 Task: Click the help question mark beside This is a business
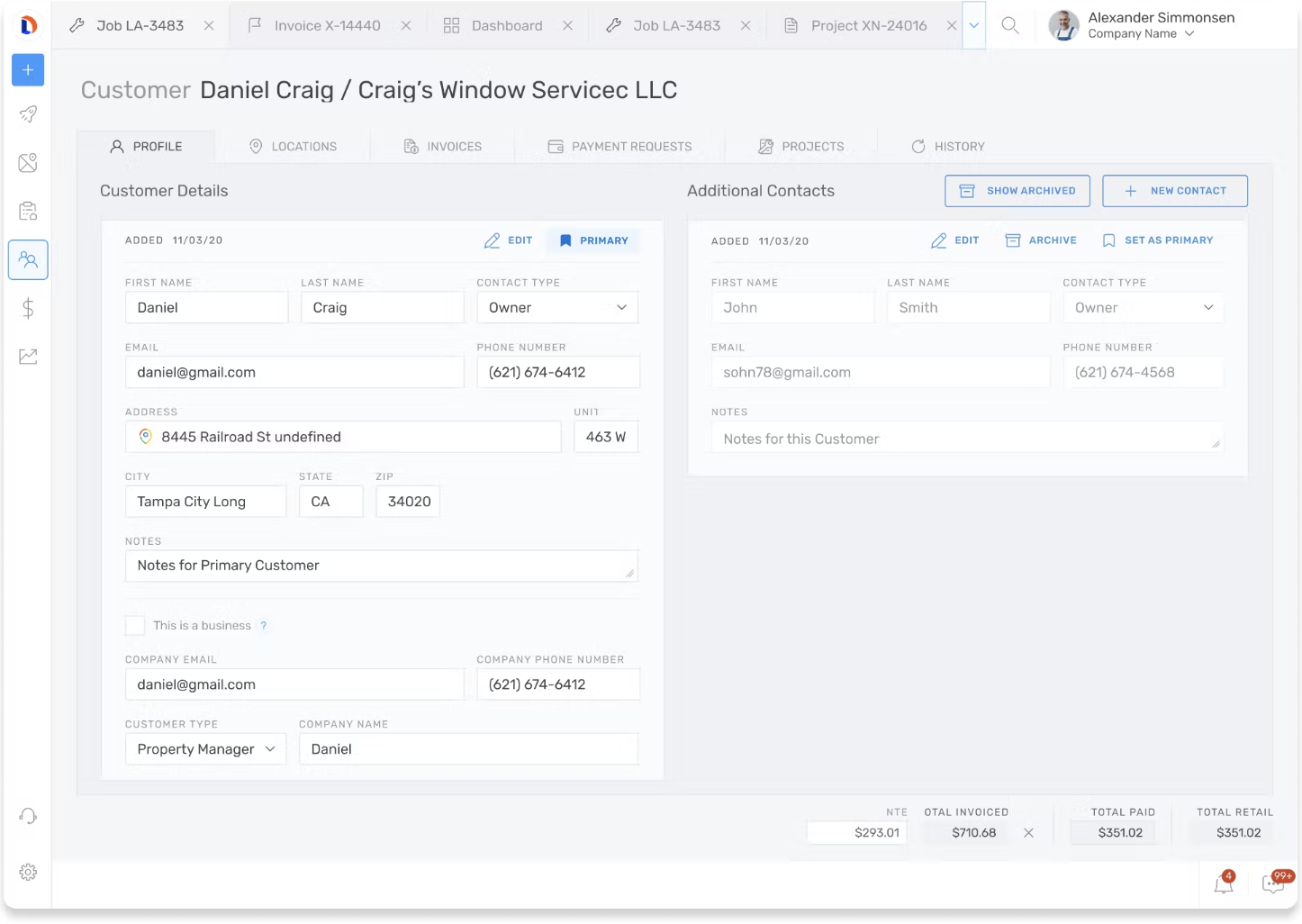coord(264,626)
